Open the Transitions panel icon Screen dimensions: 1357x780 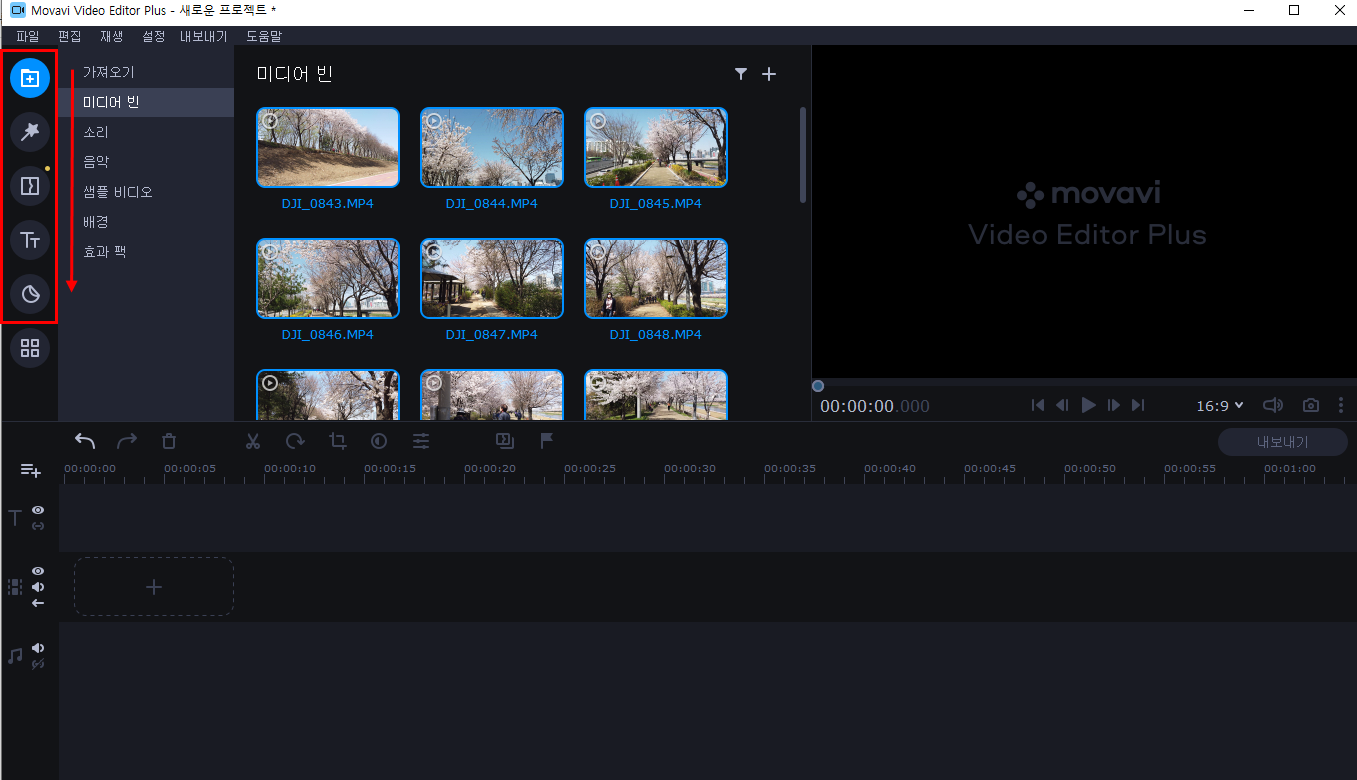(x=30, y=186)
